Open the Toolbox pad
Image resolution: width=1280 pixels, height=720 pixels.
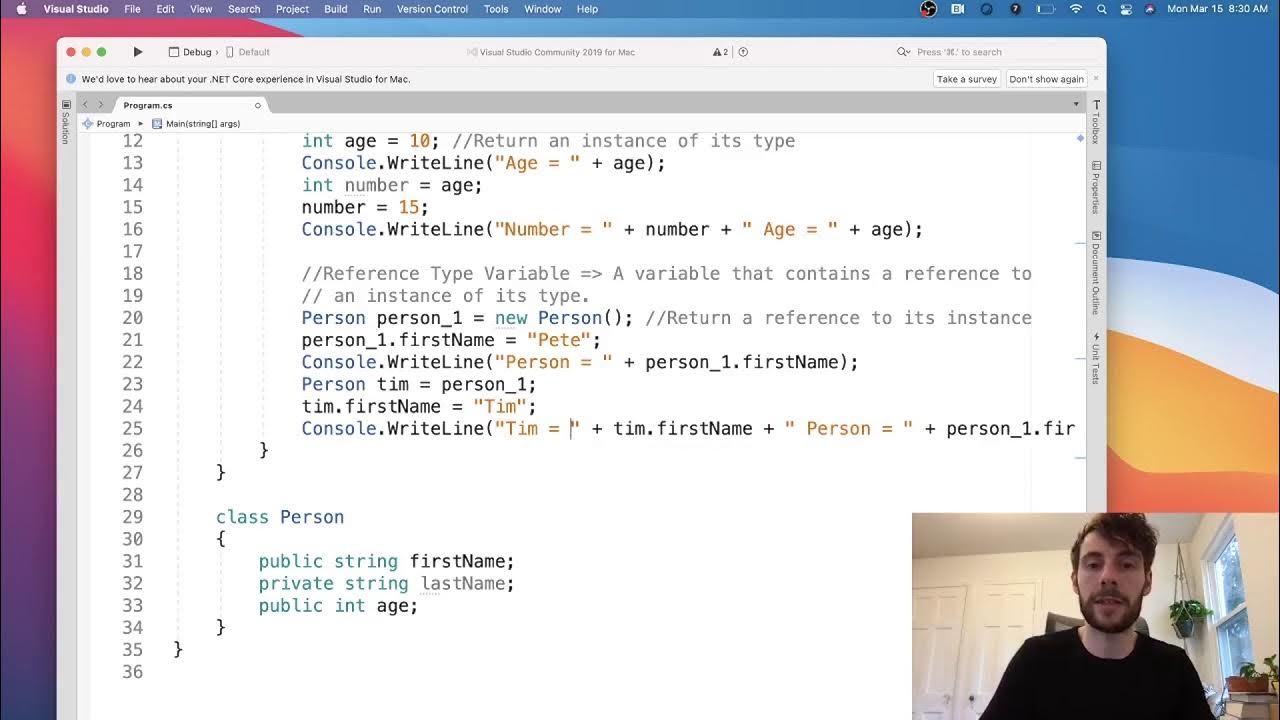coord(1096,122)
